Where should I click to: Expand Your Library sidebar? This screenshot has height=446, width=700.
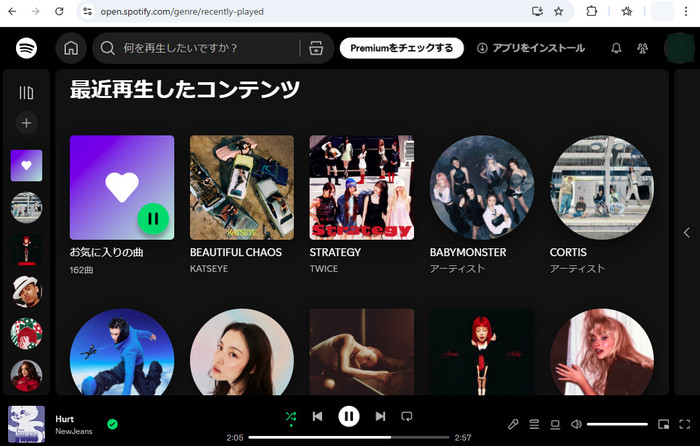[26, 92]
